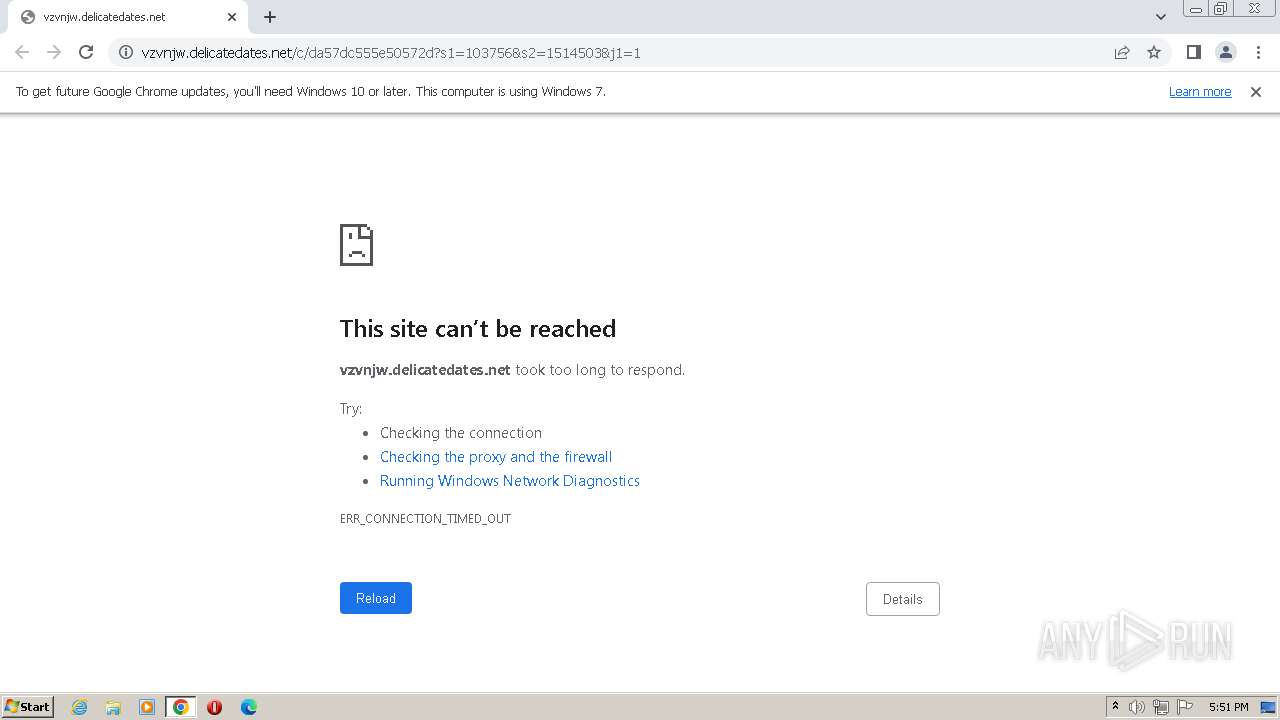Expand the tab search dropdown arrow
This screenshot has height=720, width=1280.
[1160, 17]
